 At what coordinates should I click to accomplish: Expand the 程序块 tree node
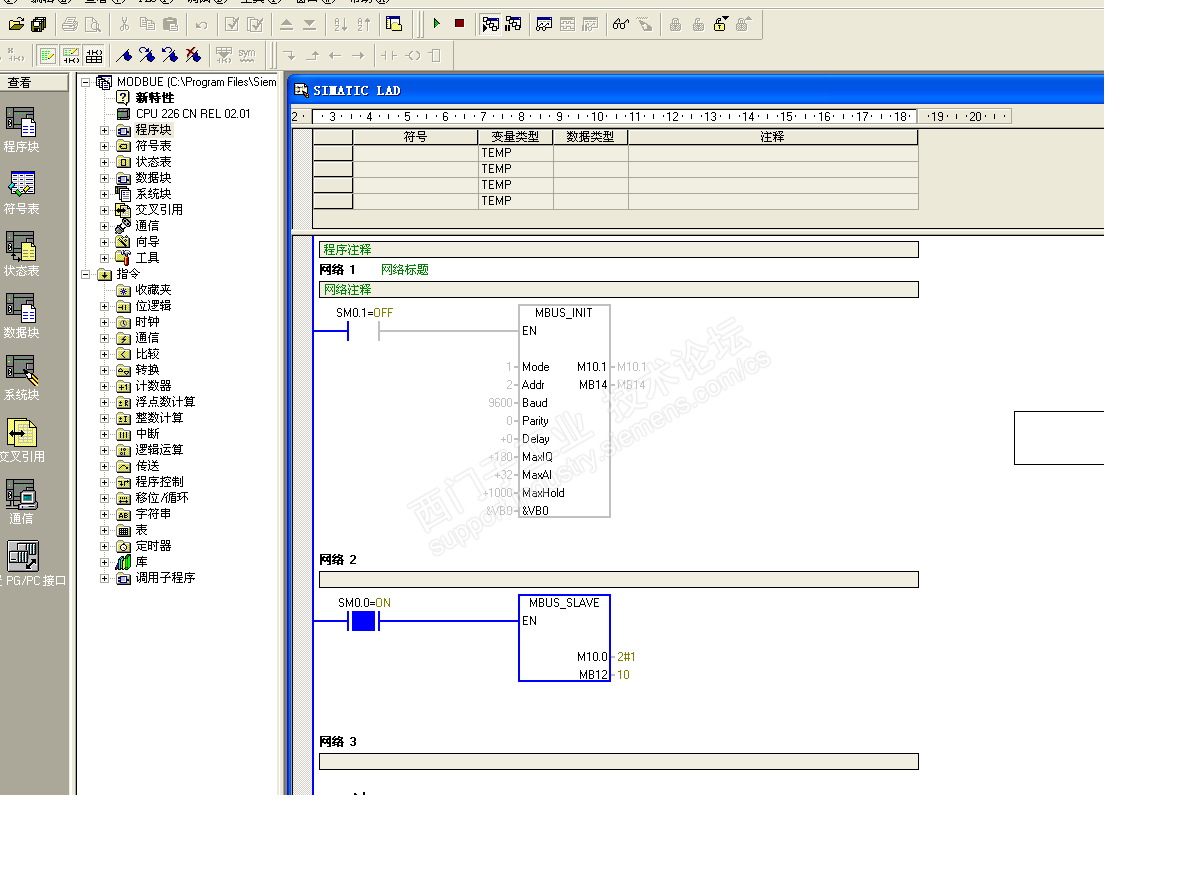(x=104, y=130)
